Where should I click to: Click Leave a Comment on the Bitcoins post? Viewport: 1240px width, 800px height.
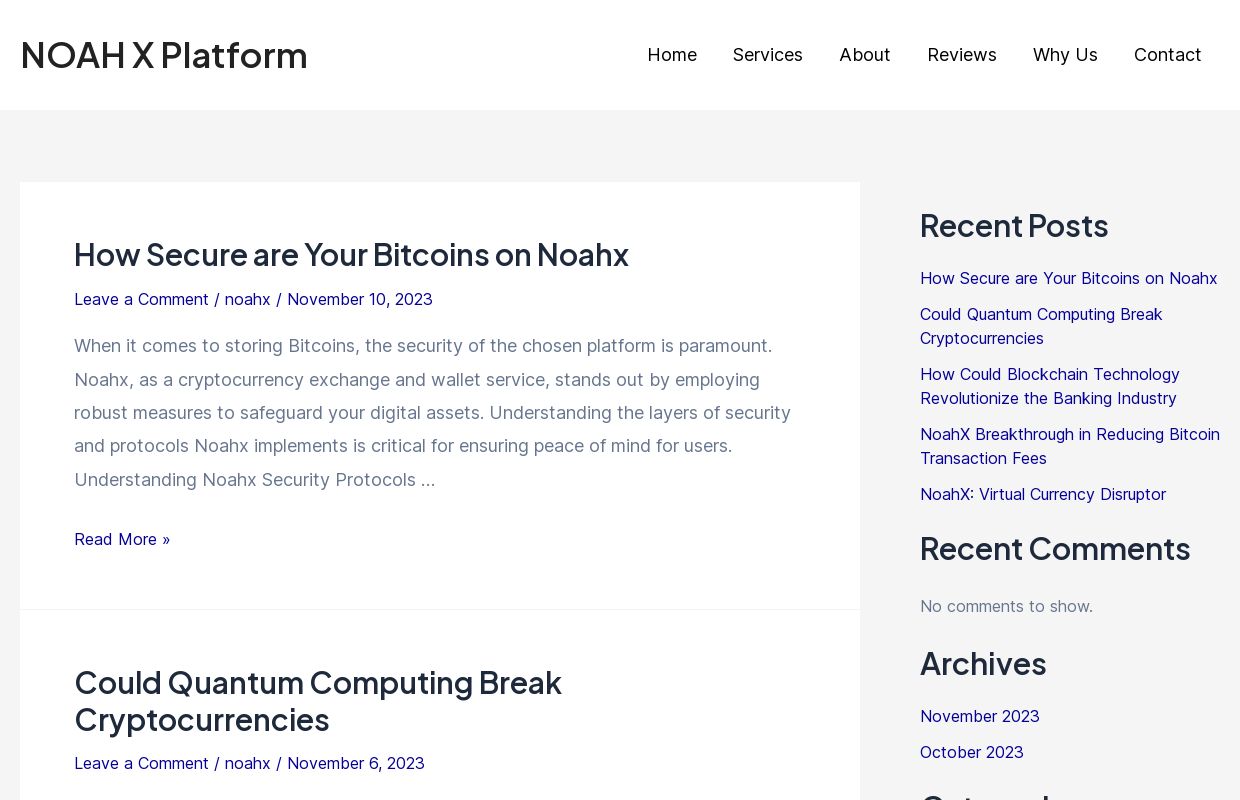141,299
